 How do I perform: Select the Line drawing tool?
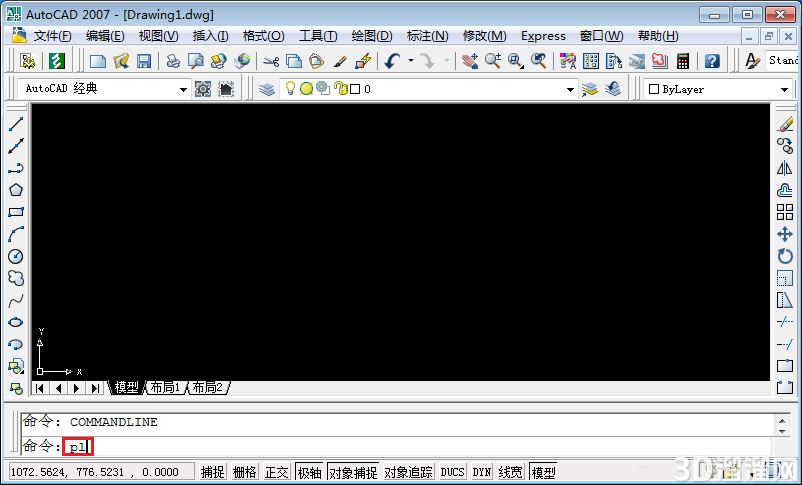16,124
